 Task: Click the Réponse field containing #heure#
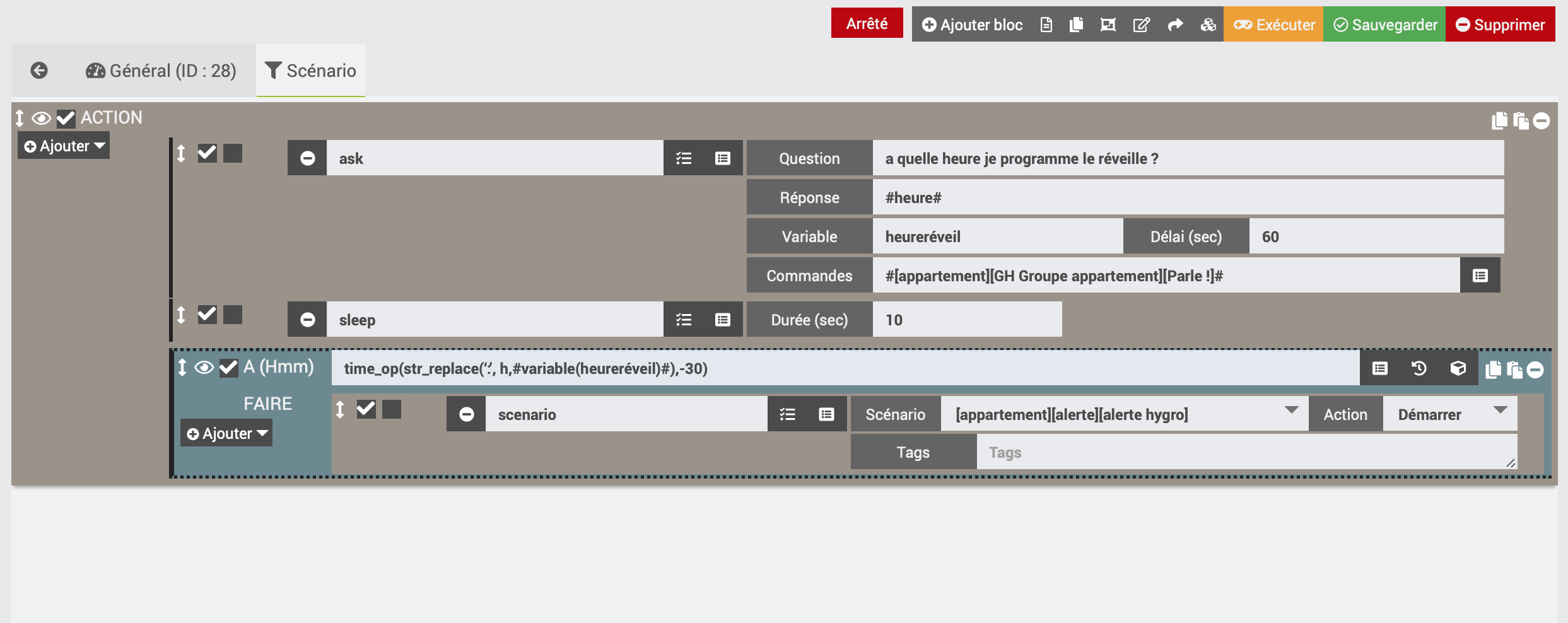(x=1188, y=197)
